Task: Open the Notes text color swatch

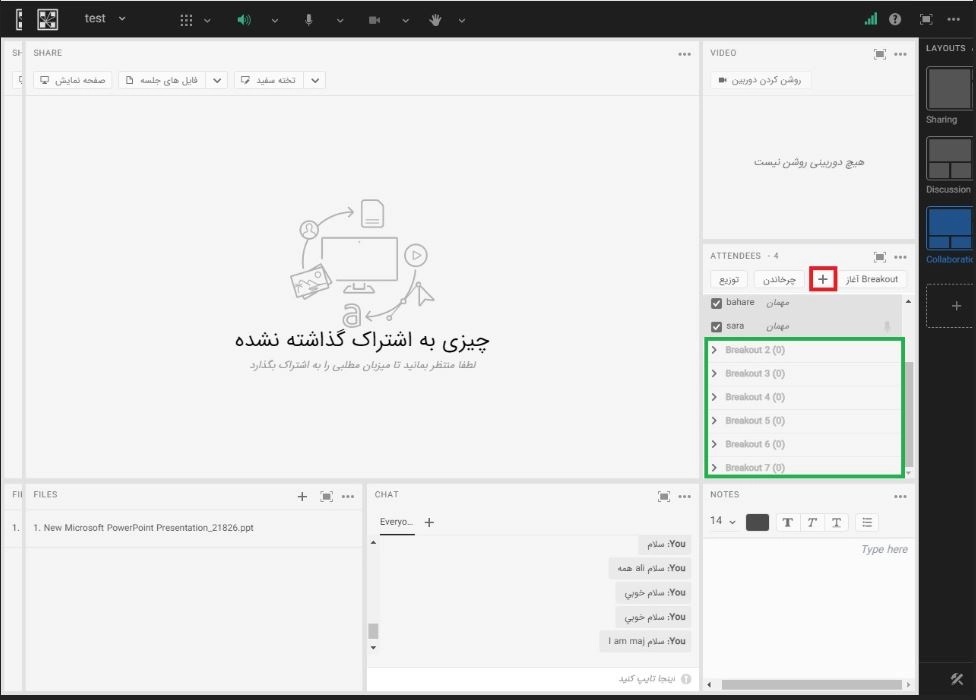Action: 758,523
